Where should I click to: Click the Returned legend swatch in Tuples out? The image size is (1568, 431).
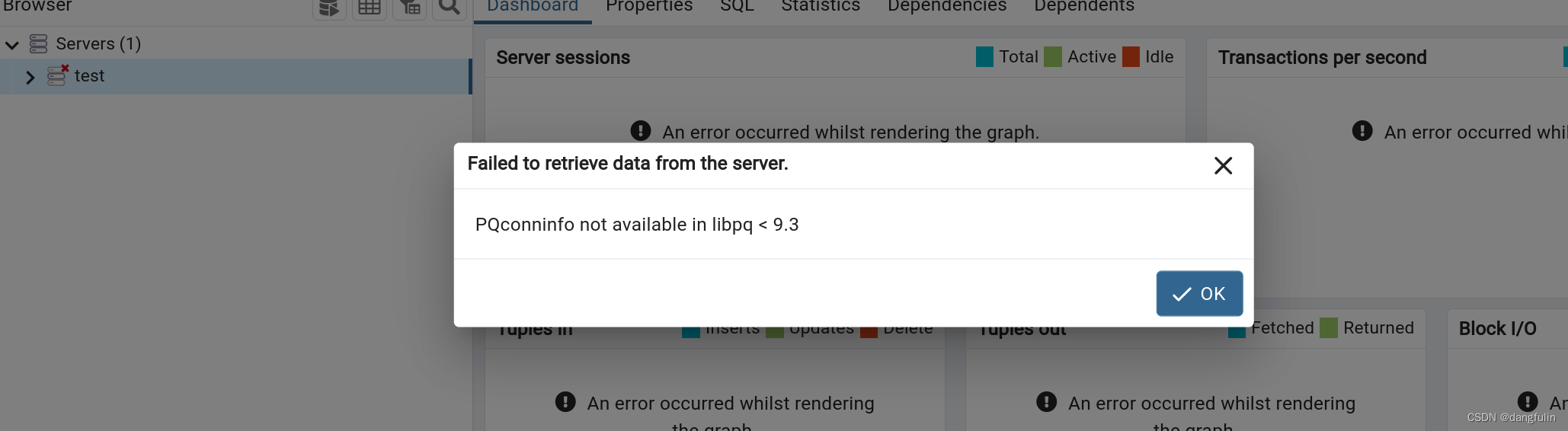pyautogui.click(x=1329, y=328)
